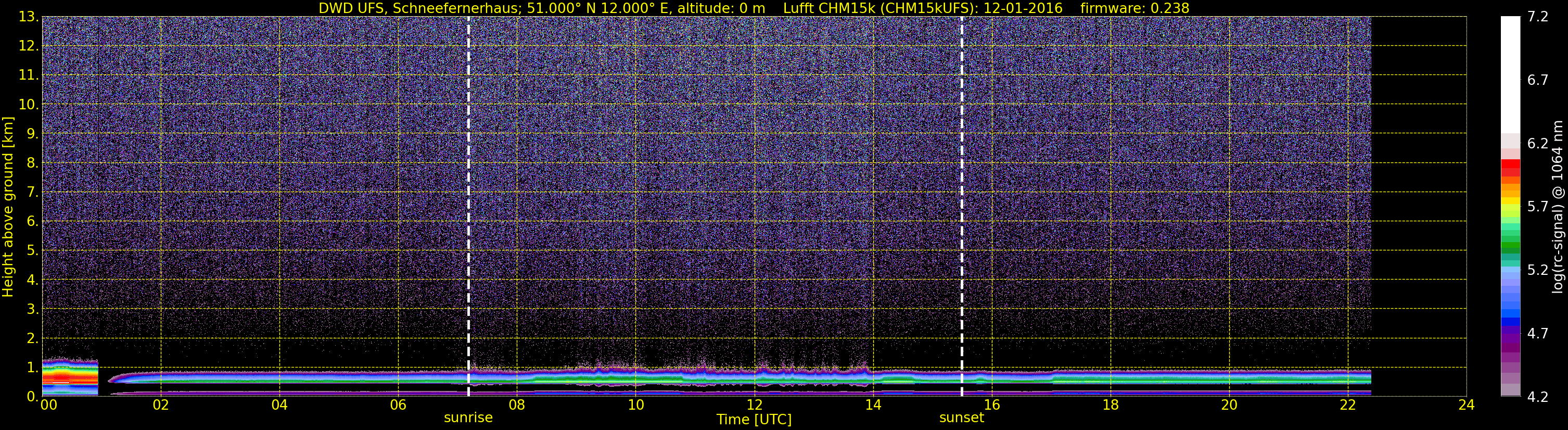Click the black no-data region after 22 UTC
The height and width of the screenshot is (430, 1568).
point(1418,207)
